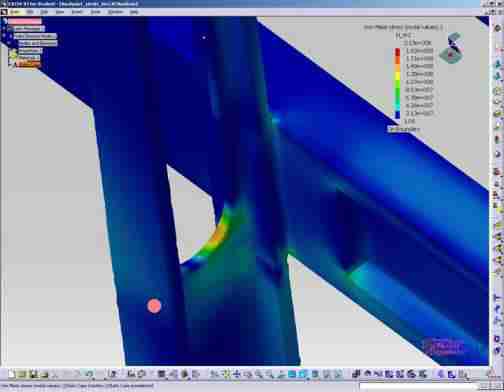Viewport: 504px width, 392px height.
Task: Click the New document icon in bottom toolbar
Action: [11, 374]
